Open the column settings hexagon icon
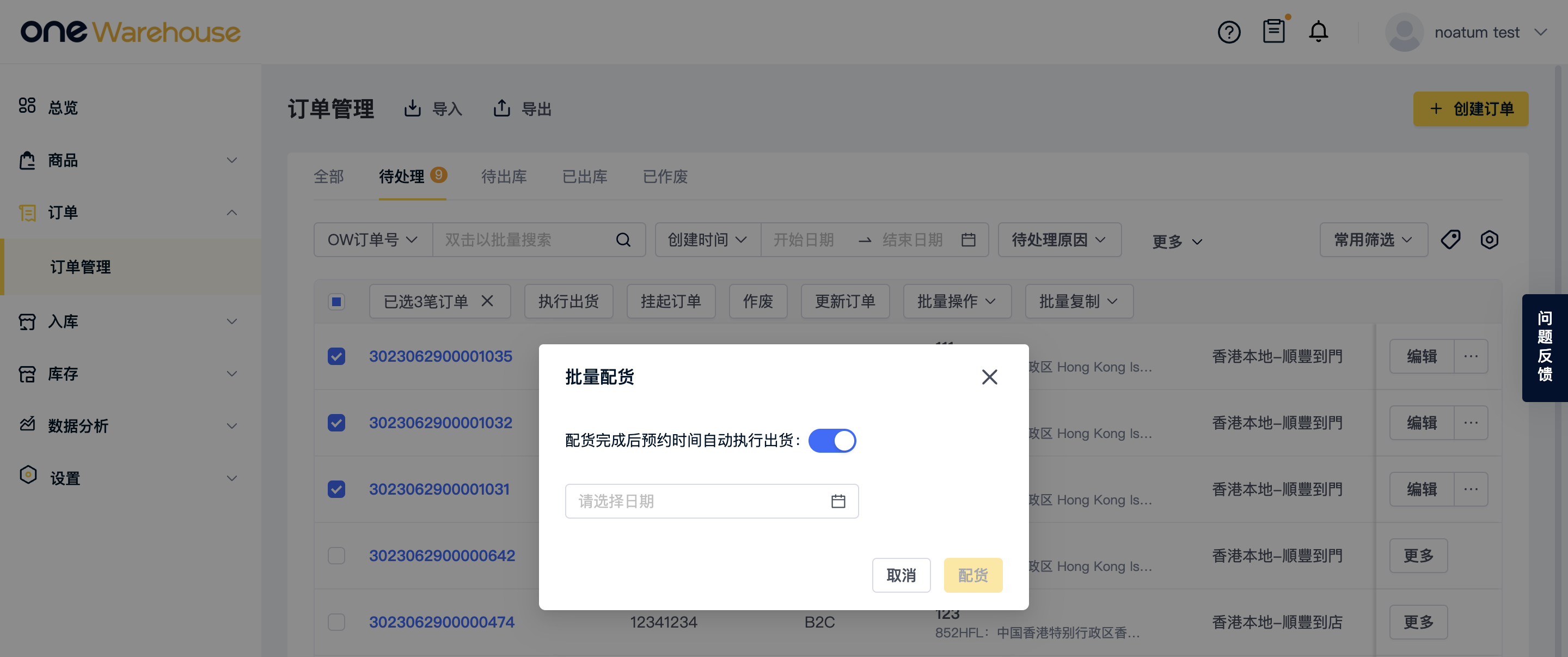 pos(1490,240)
